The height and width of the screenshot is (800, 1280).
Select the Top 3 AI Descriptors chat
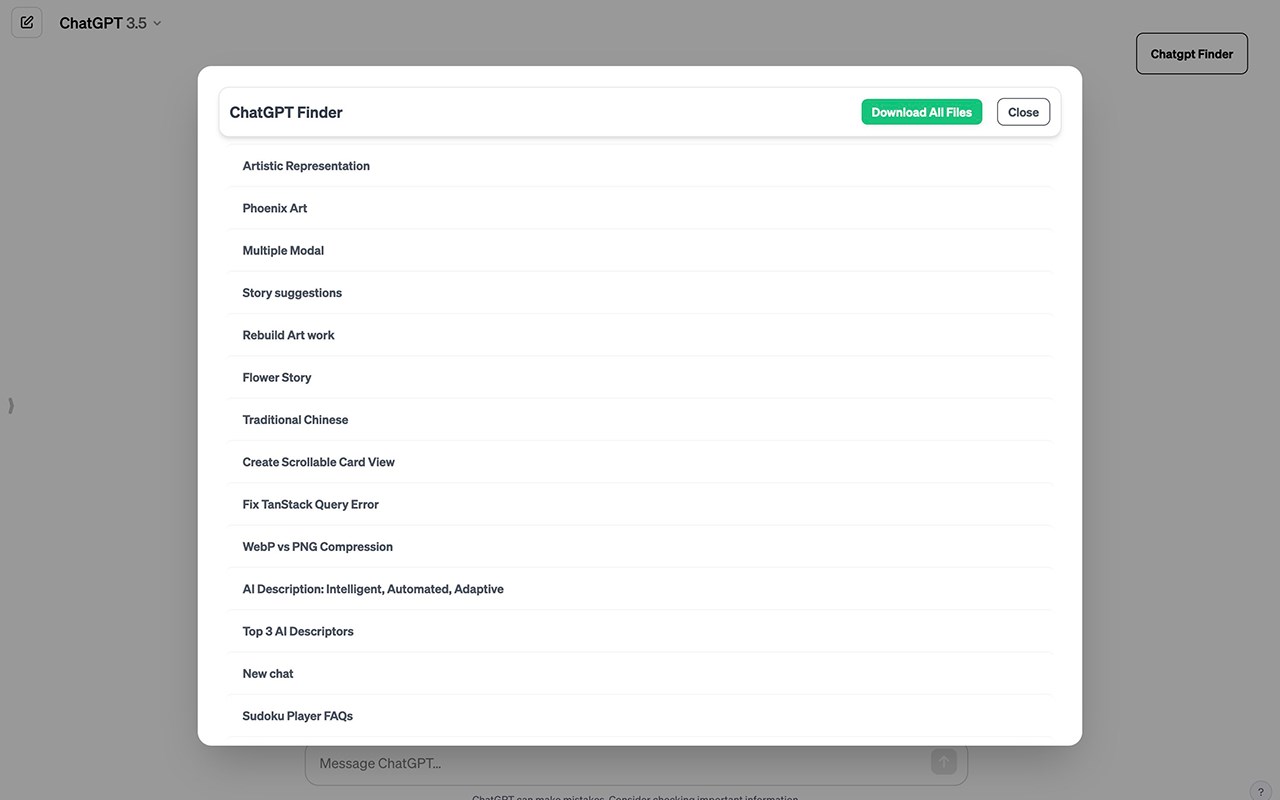tap(298, 632)
